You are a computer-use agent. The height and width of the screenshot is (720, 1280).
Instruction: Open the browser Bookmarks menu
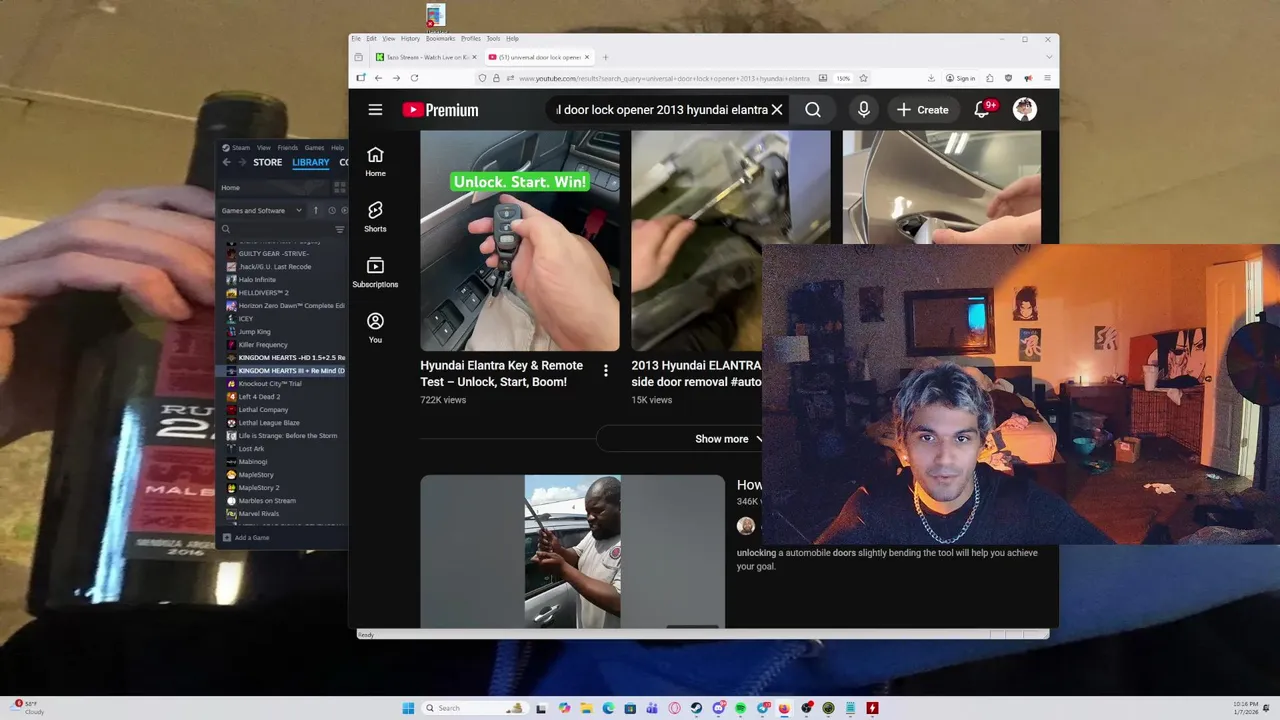pyautogui.click(x=440, y=38)
